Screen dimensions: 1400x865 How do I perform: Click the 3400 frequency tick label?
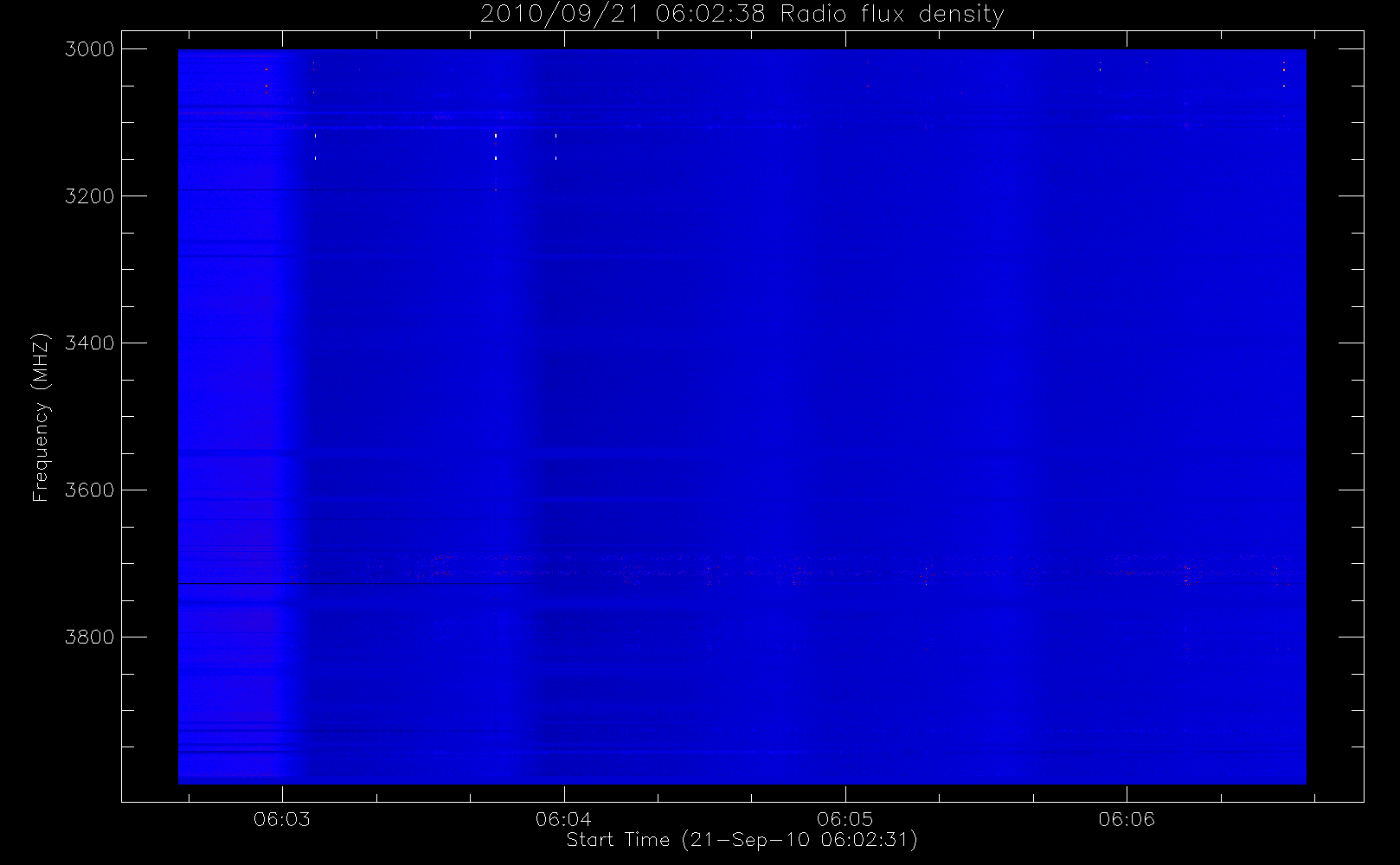90,343
